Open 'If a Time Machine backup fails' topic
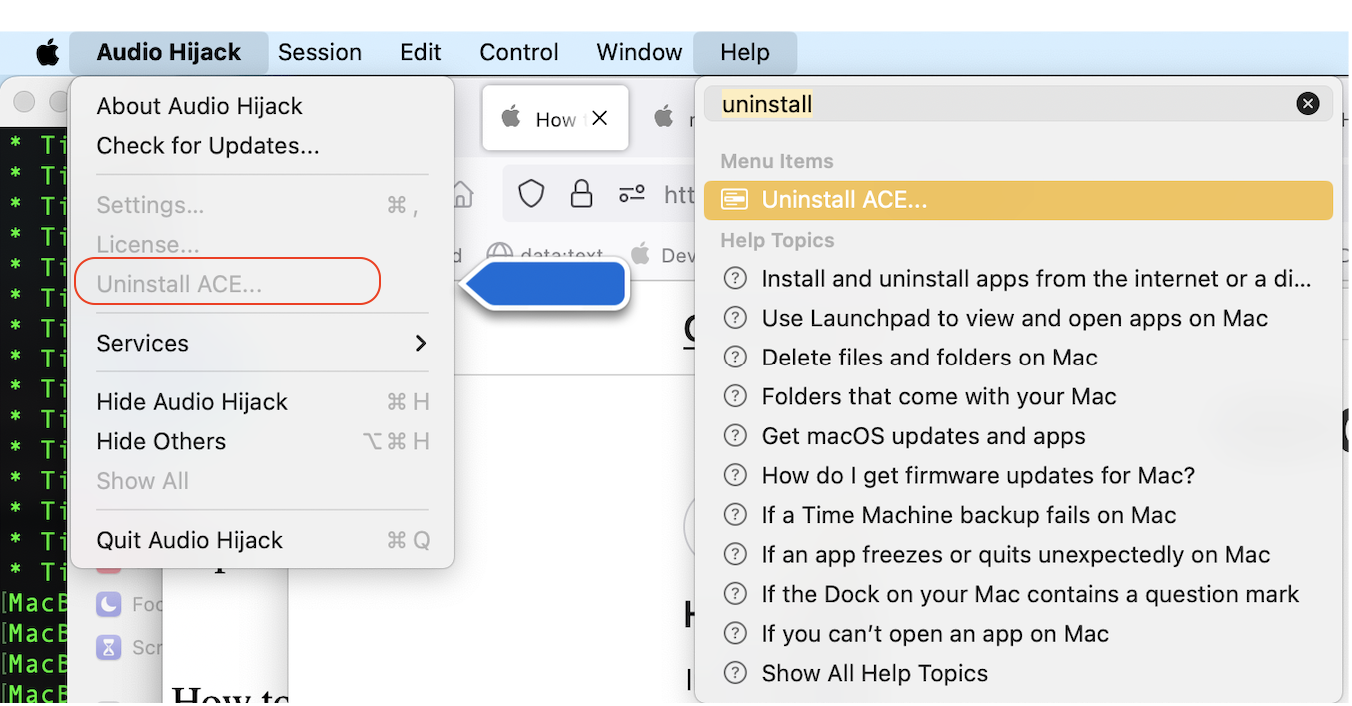The width and height of the screenshot is (1352, 706). (x=1018, y=516)
